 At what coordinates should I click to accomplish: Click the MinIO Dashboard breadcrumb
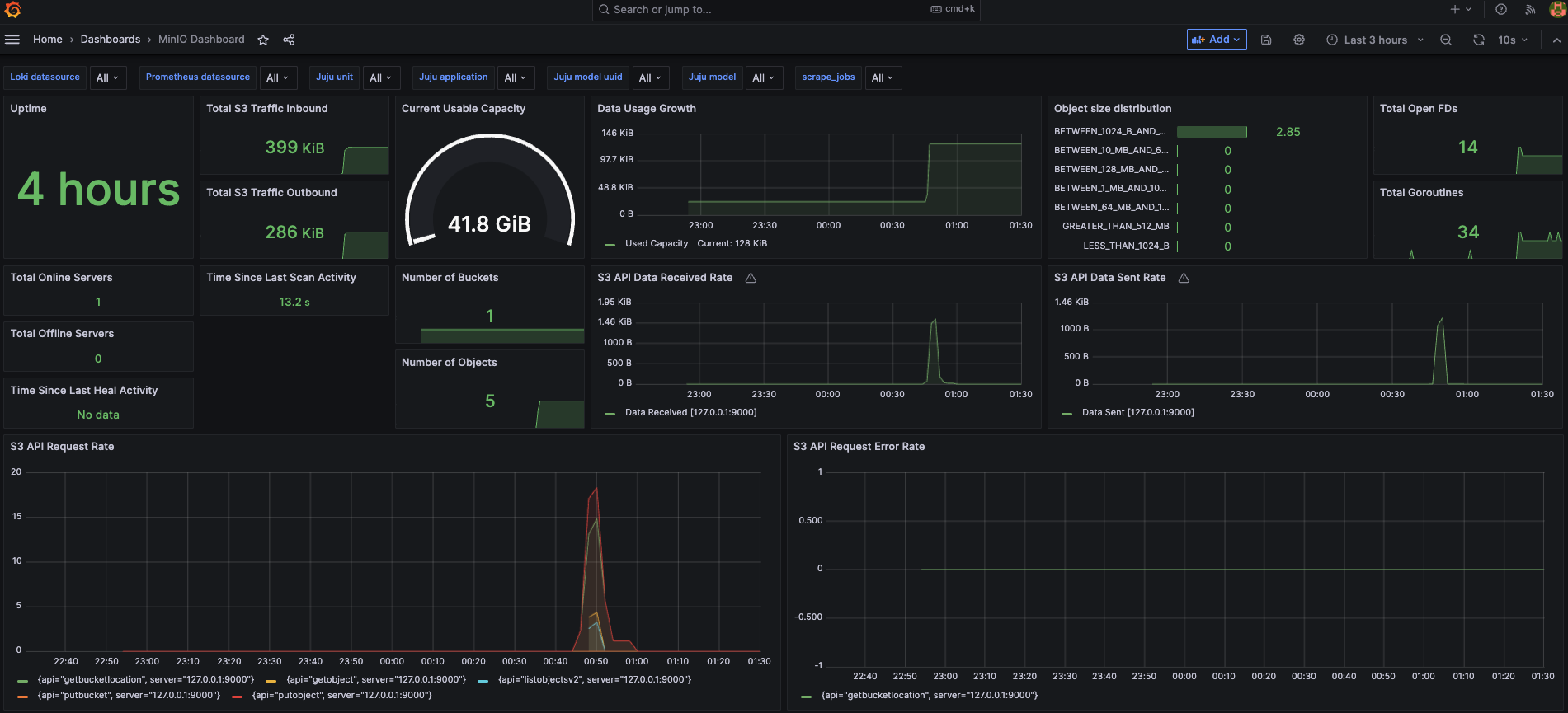[201, 40]
